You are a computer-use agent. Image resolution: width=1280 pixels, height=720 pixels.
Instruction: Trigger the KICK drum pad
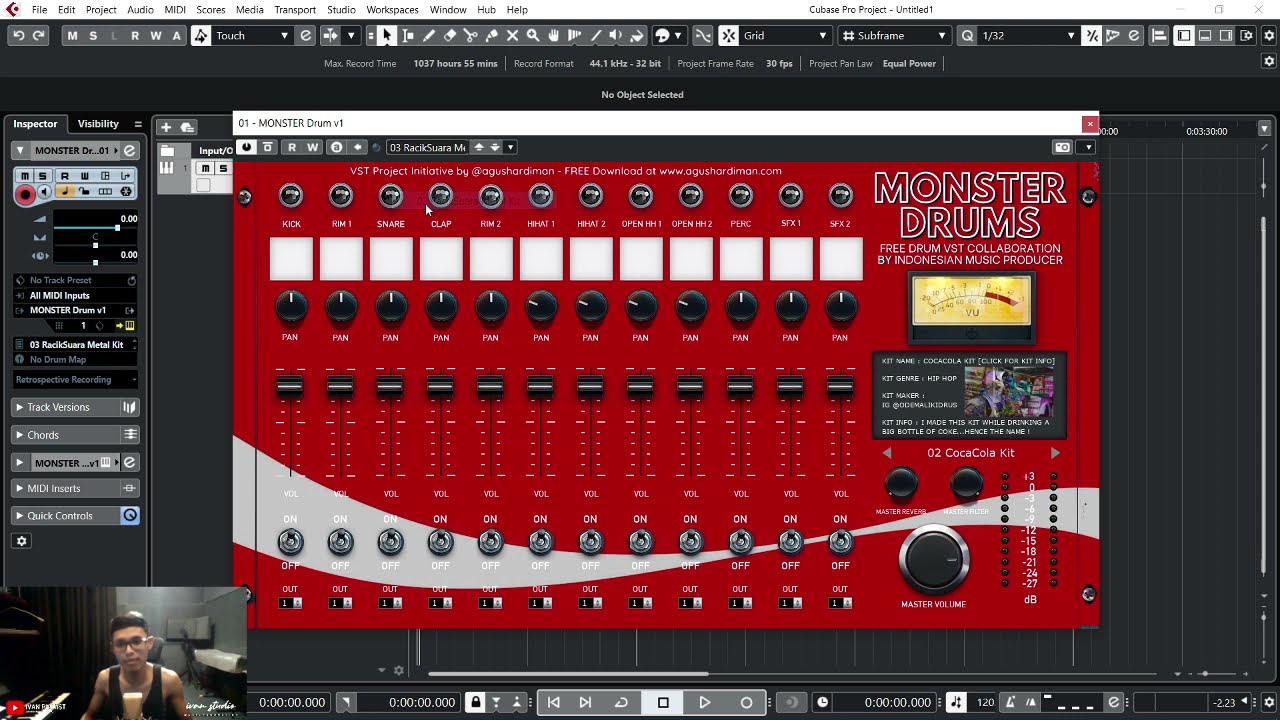coord(291,260)
